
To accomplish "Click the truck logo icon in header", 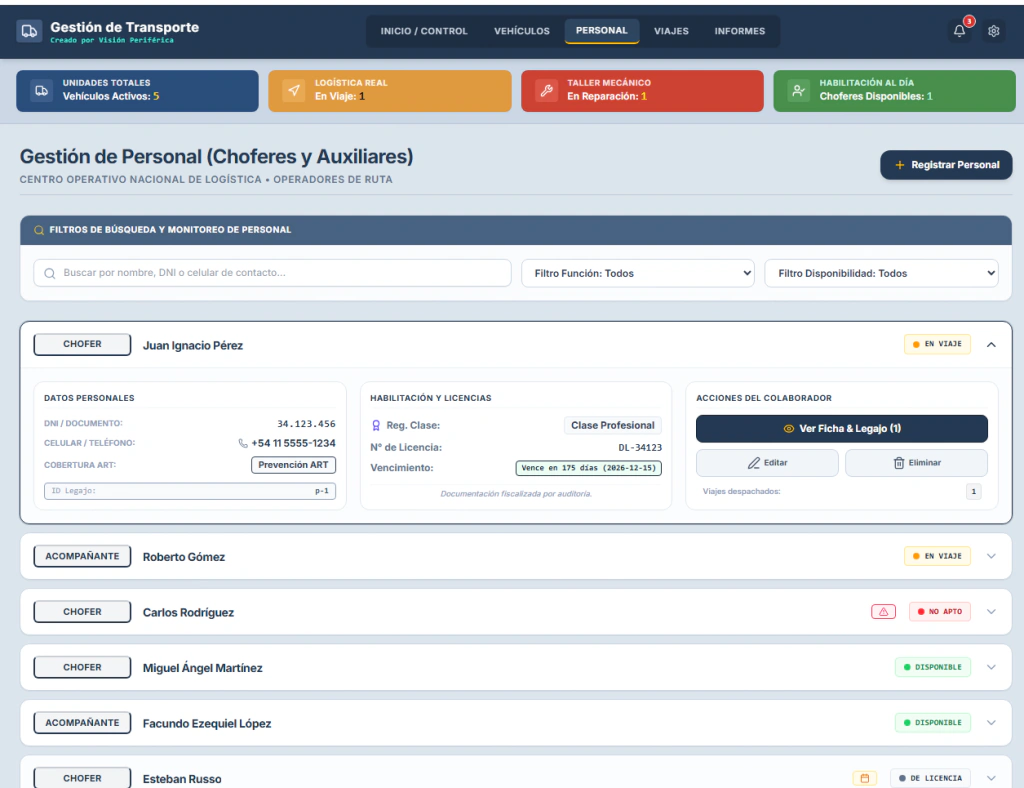I will click(x=29, y=31).
